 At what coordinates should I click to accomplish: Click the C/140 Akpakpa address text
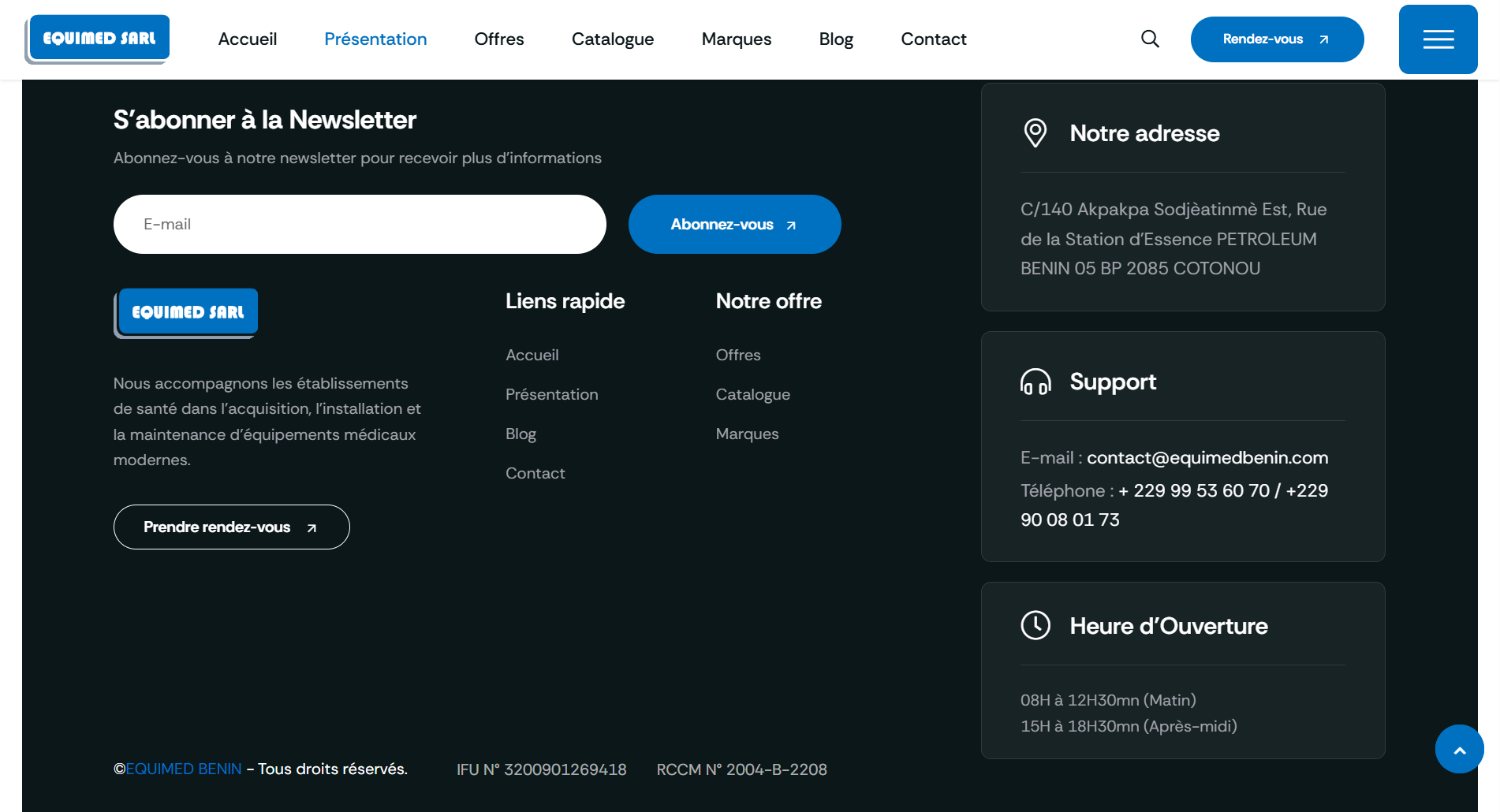click(x=1174, y=239)
